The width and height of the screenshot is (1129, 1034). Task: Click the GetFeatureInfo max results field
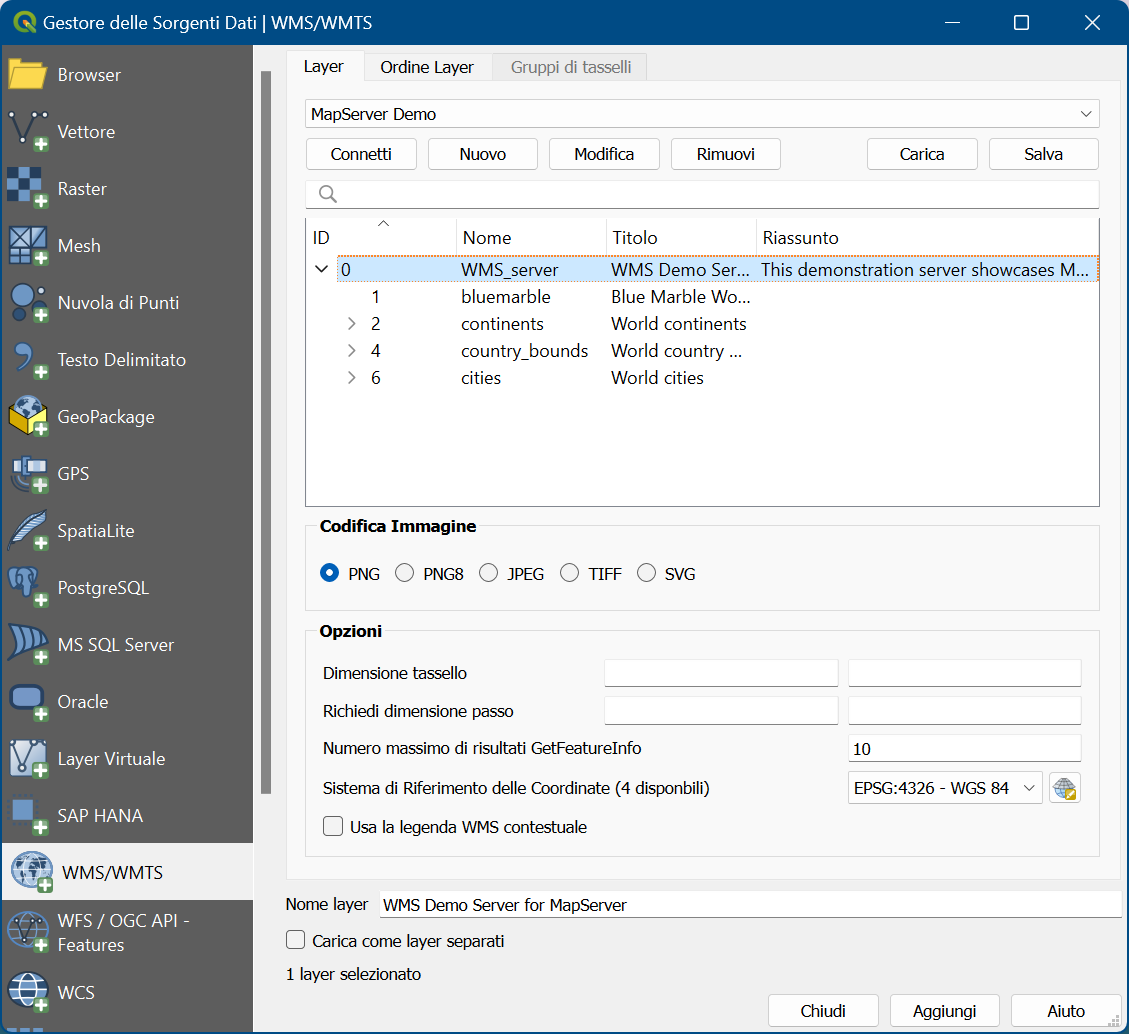pyautogui.click(x=965, y=749)
